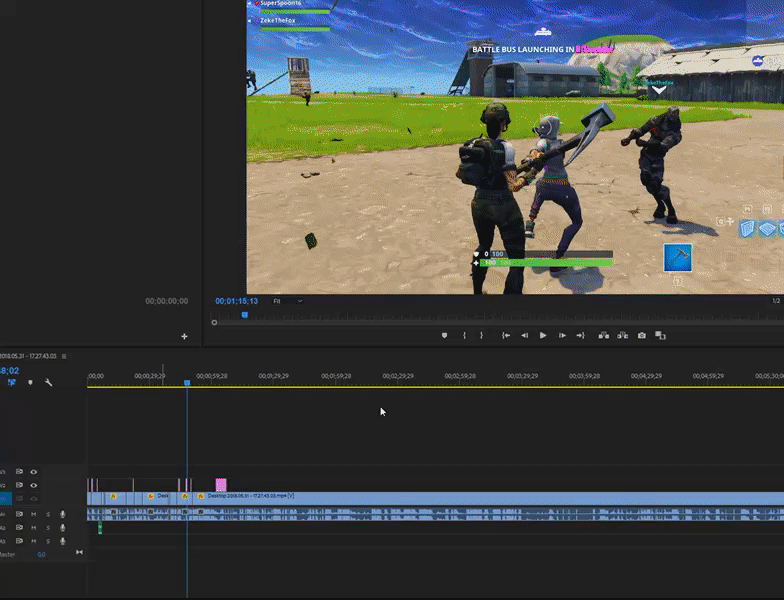Image resolution: width=784 pixels, height=600 pixels.
Task: Mute audio track A1
Action: click(34, 514)
